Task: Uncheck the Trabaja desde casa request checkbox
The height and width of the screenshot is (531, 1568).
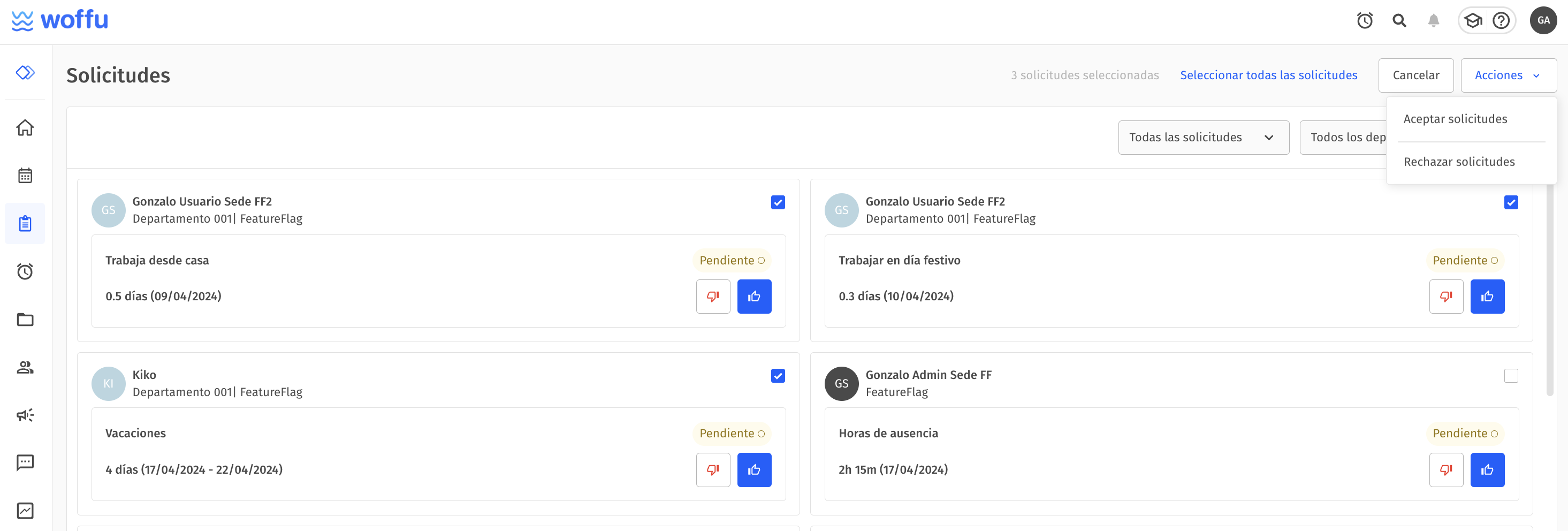Action: 778,202
